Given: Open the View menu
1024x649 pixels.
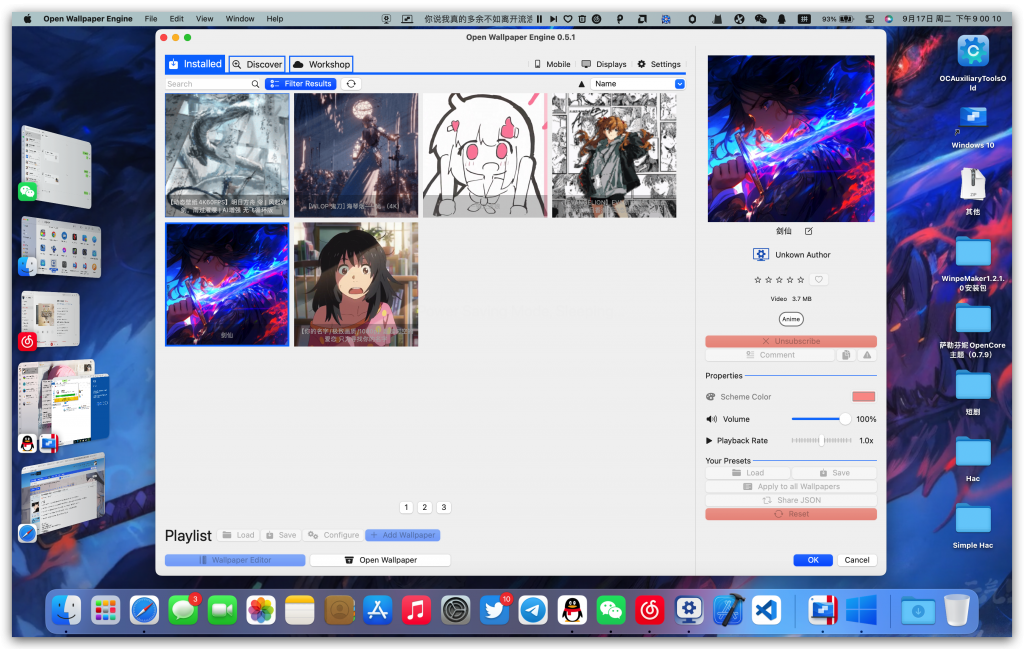Looking at the screenshot, I should click(x=204, y=19).
